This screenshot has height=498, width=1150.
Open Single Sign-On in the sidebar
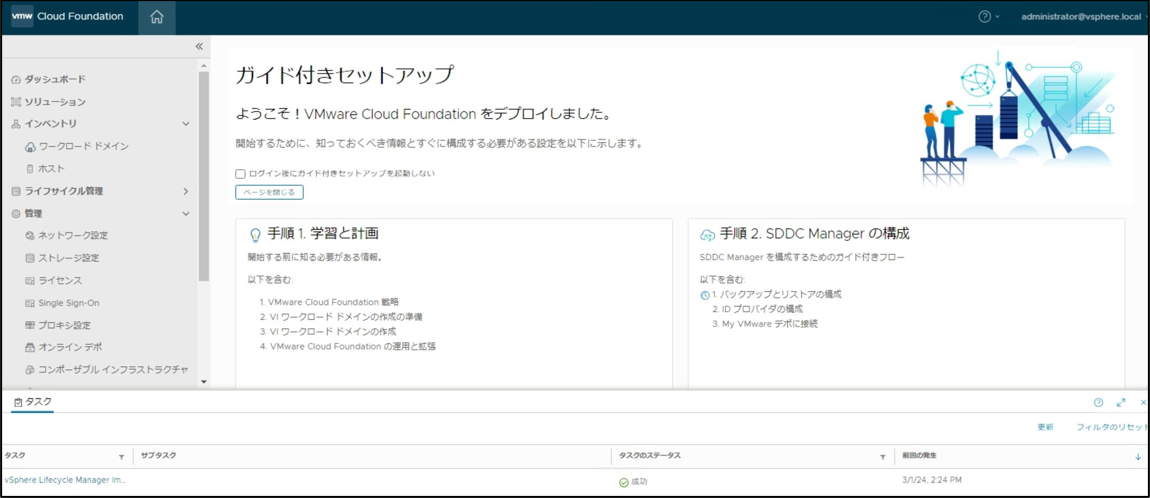(68, 303)
